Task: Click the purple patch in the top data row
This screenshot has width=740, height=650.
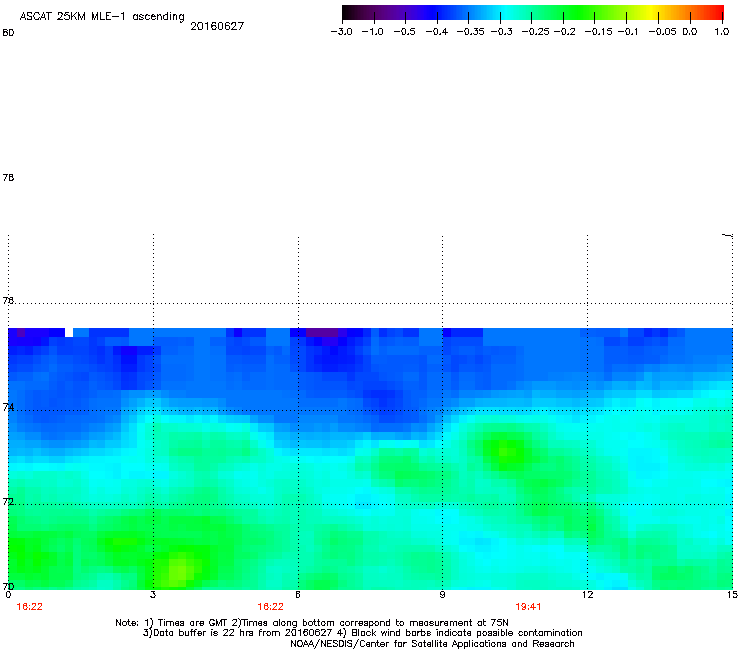Action: [322, 332]
